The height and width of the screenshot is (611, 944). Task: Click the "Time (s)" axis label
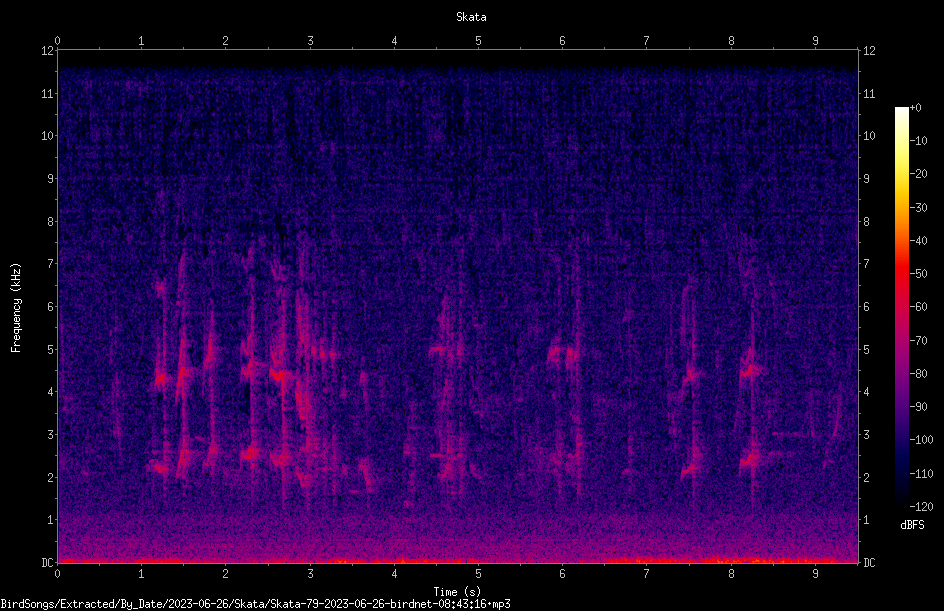pos(458,591)
